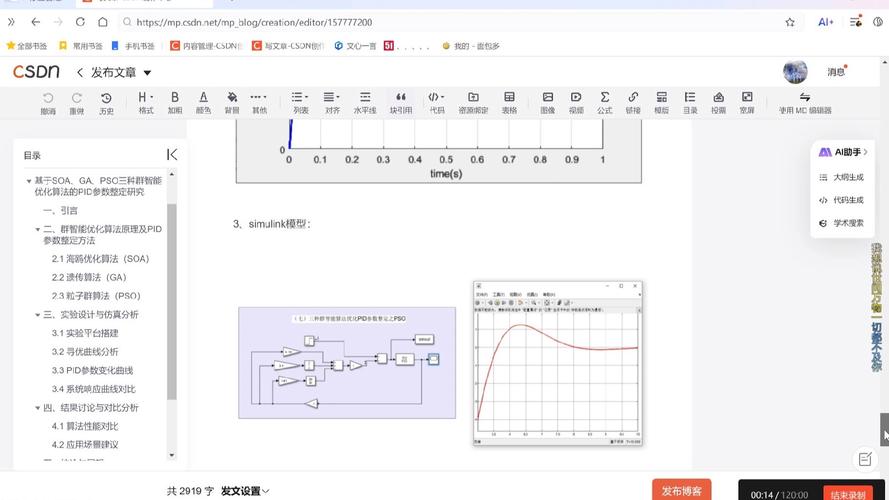The width and height of the screenshot is (889, 500).
Task: Open the AI助手 panel
Action: [843, 152]
